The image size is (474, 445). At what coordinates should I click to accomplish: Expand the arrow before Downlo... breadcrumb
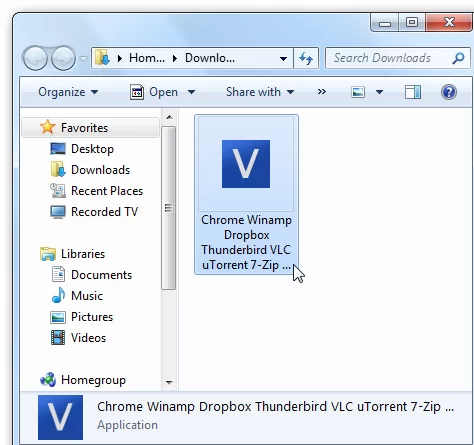(175, 59)
